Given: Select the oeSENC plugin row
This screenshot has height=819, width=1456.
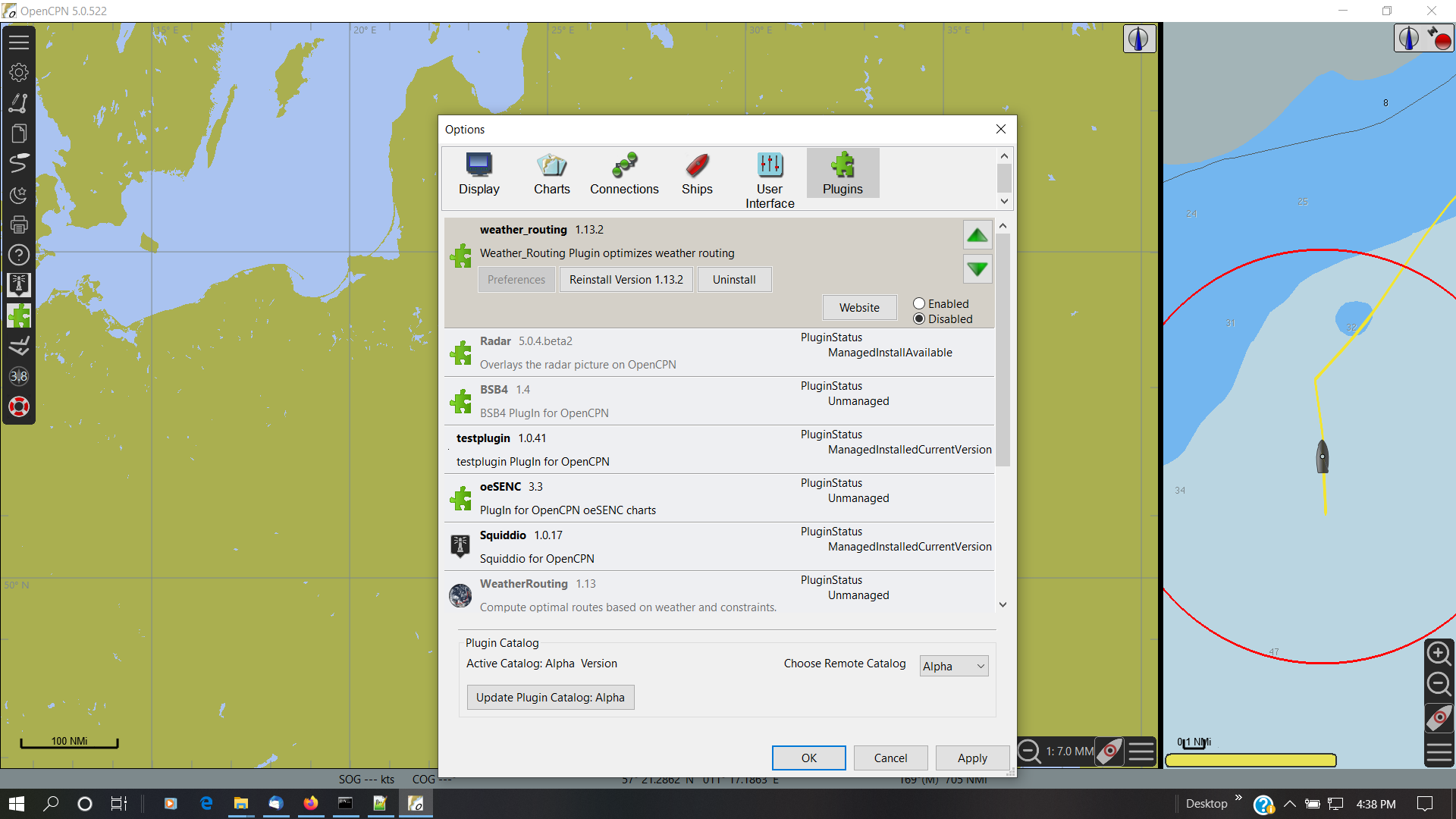Looking at the screenshot, I should point(719,498).
